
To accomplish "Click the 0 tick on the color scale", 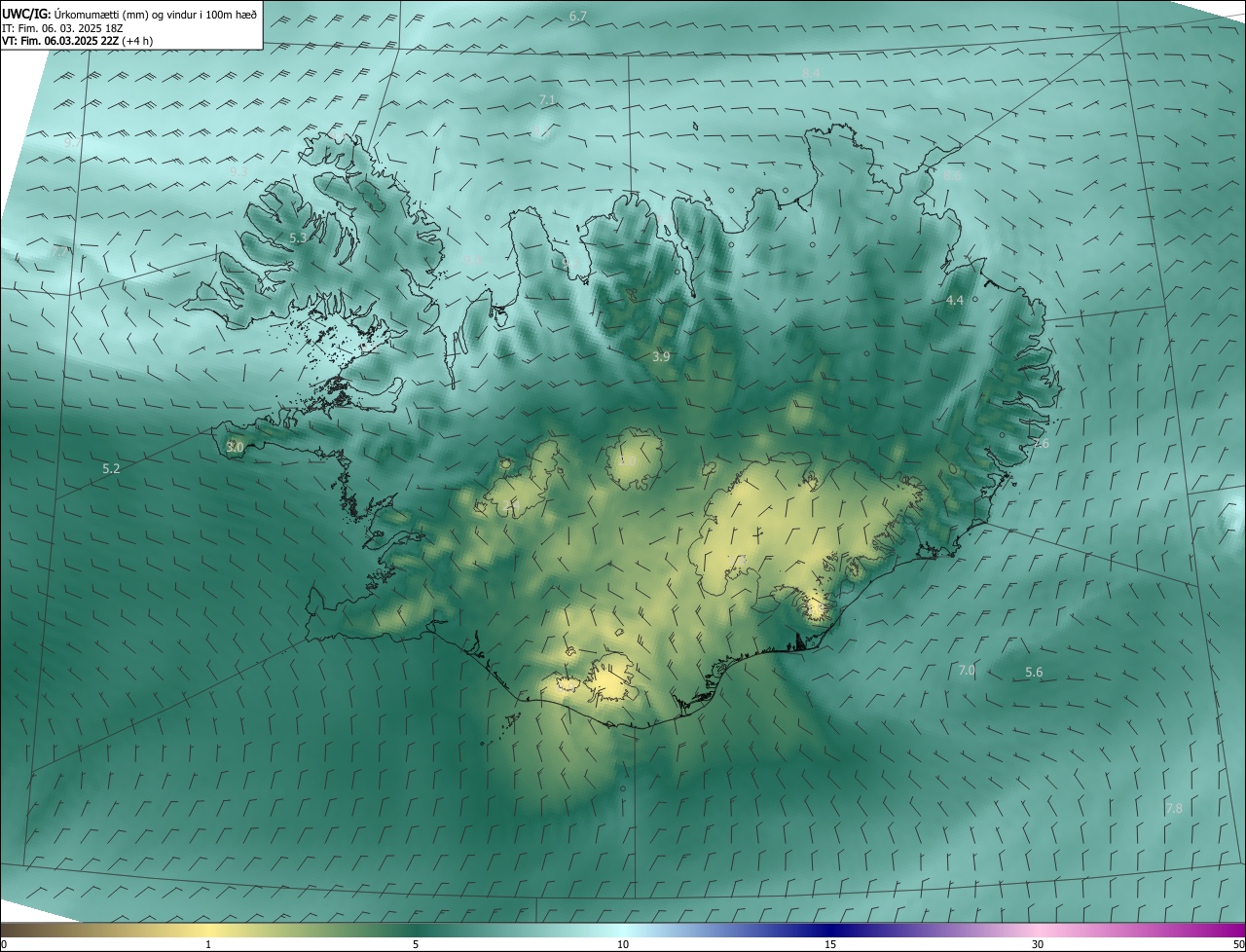I will (x=4, y=944).
